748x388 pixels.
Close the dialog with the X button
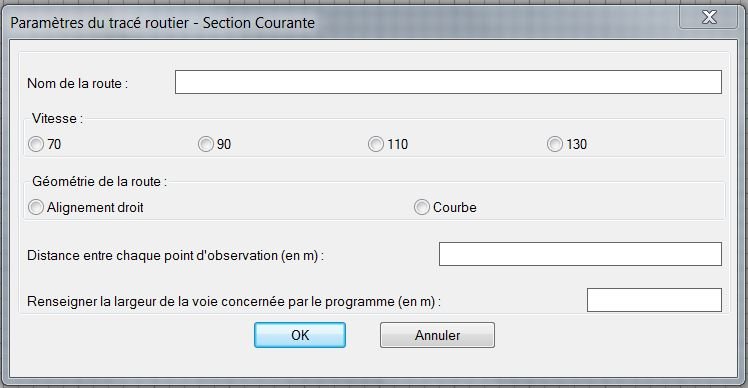pyautogui.click(x=709, y=18)
